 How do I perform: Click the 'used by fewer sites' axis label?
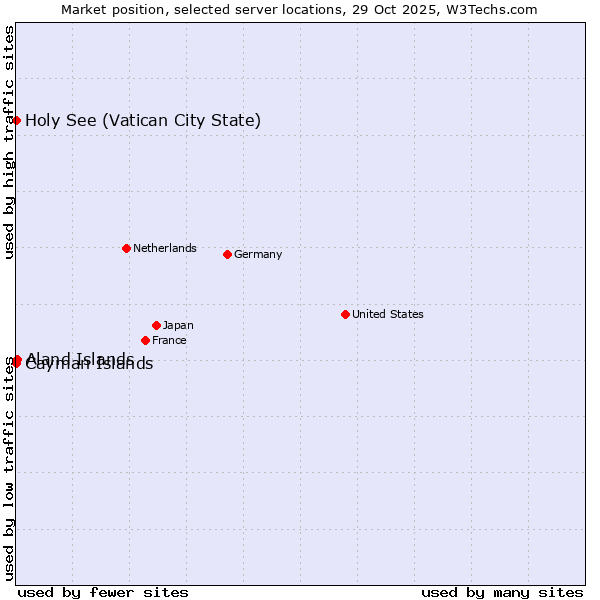[103, 592]
